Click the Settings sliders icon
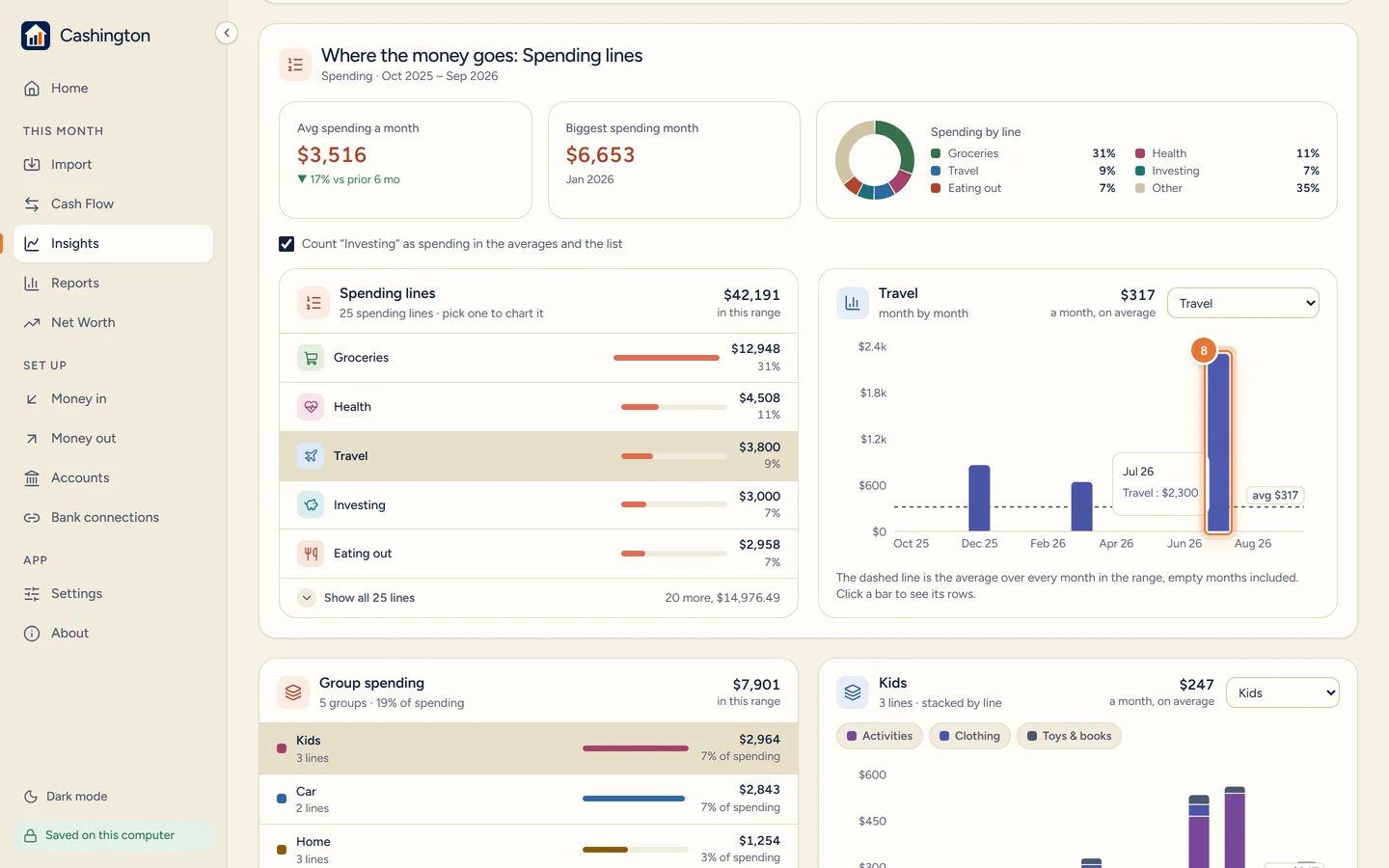The width and height of the screenshot is (1389, 868). pos(32,594)
